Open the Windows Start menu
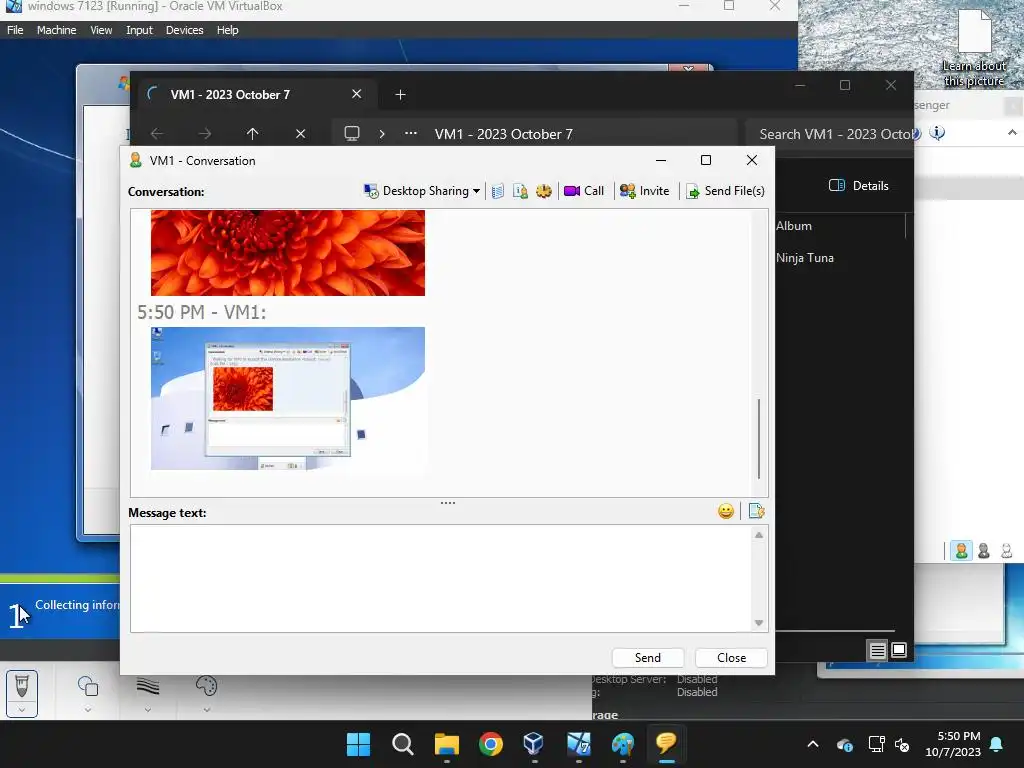The width and height of the screenshot is (1024, 768). [359, 744]
